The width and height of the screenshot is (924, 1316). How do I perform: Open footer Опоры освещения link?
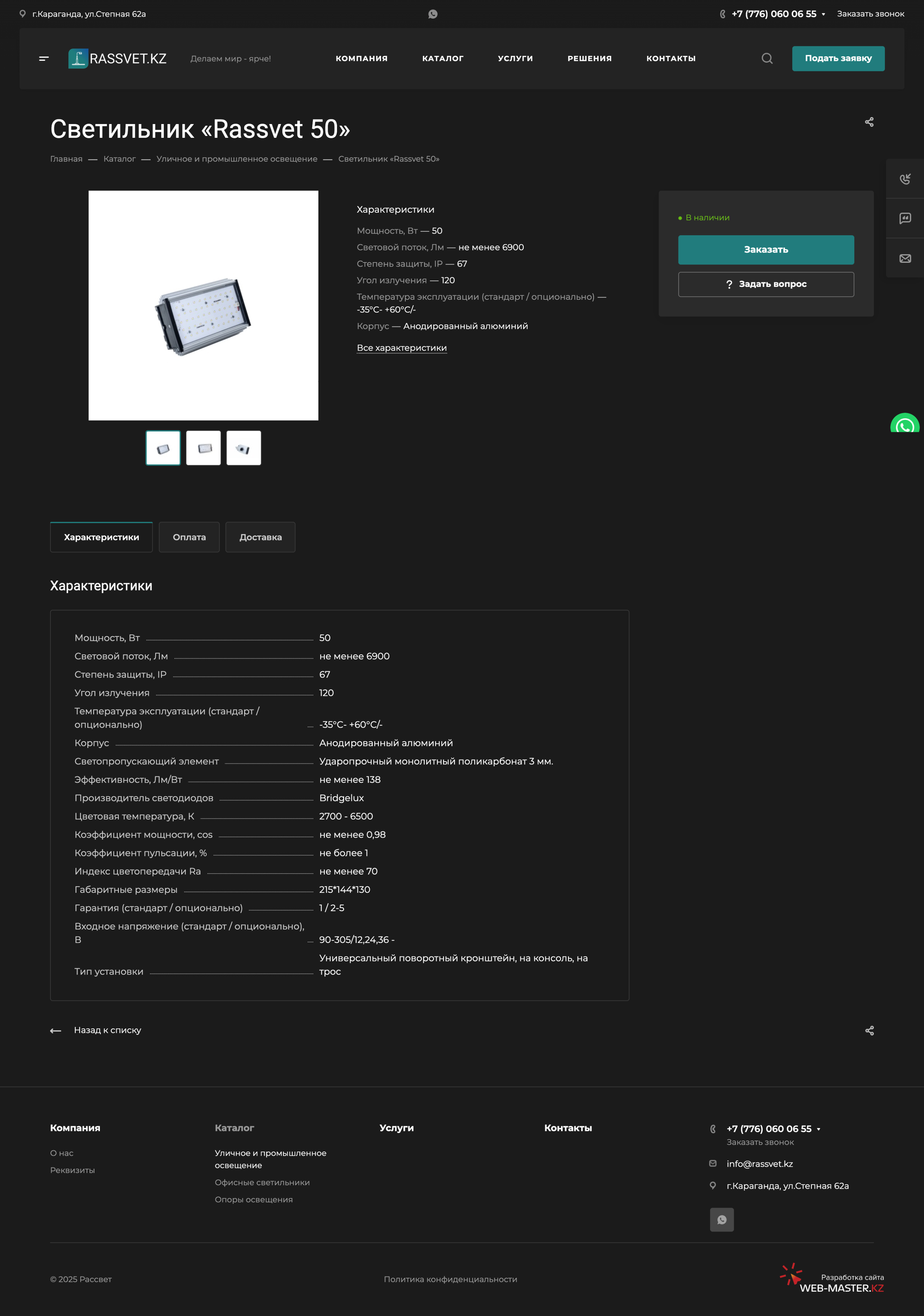[253, 1200]
